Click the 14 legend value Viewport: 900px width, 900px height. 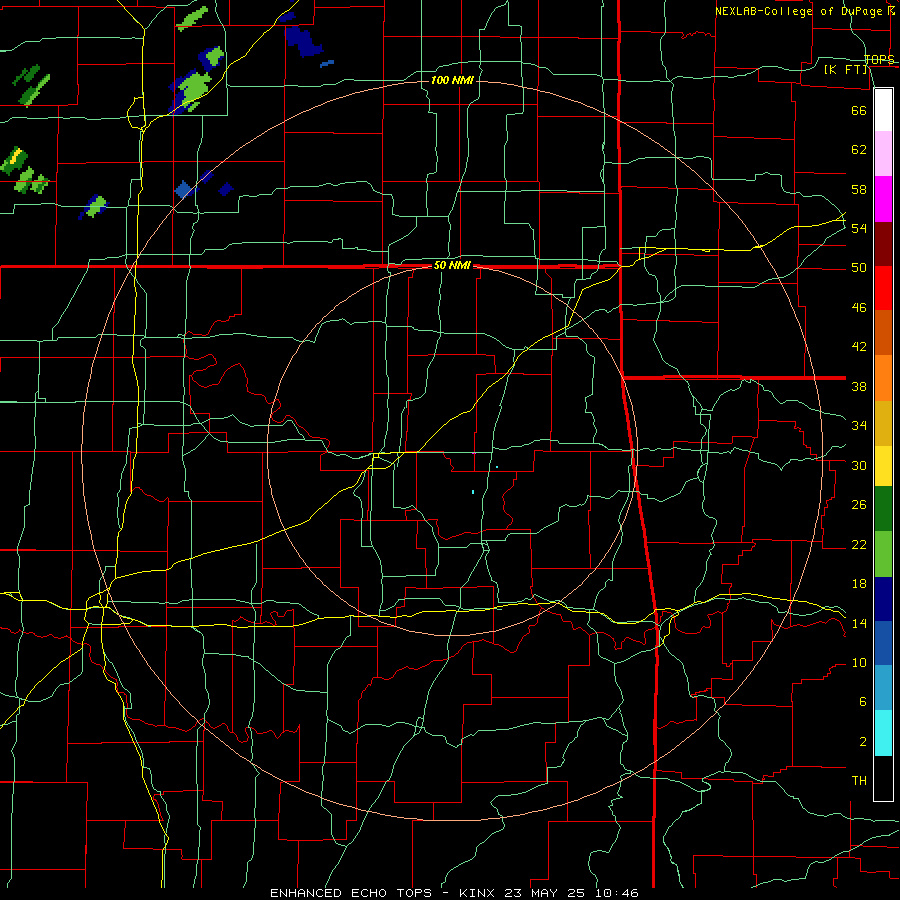[859, 623]
